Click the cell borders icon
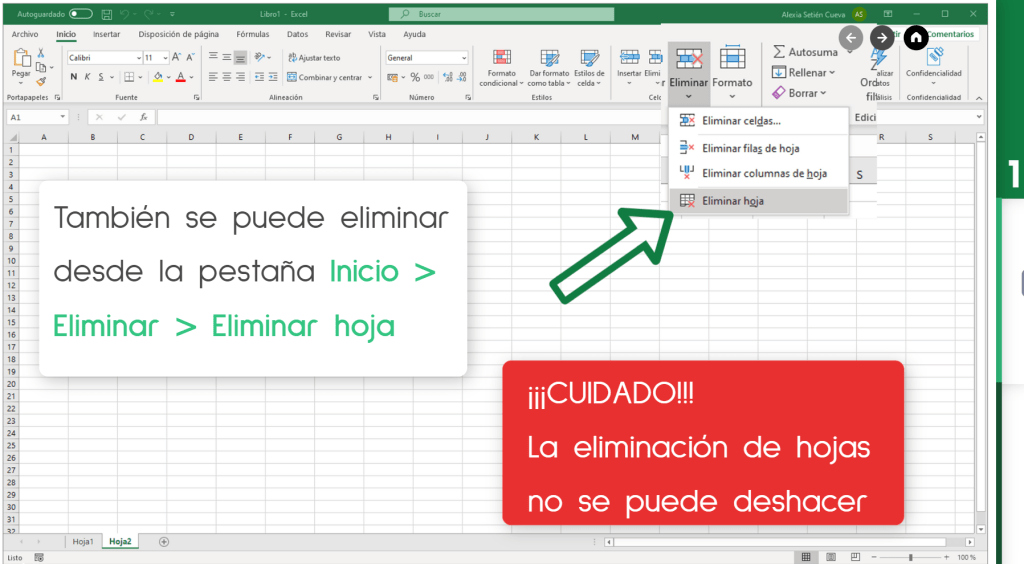Viewport: 1024px width, 564px height. tap(129, 77)
